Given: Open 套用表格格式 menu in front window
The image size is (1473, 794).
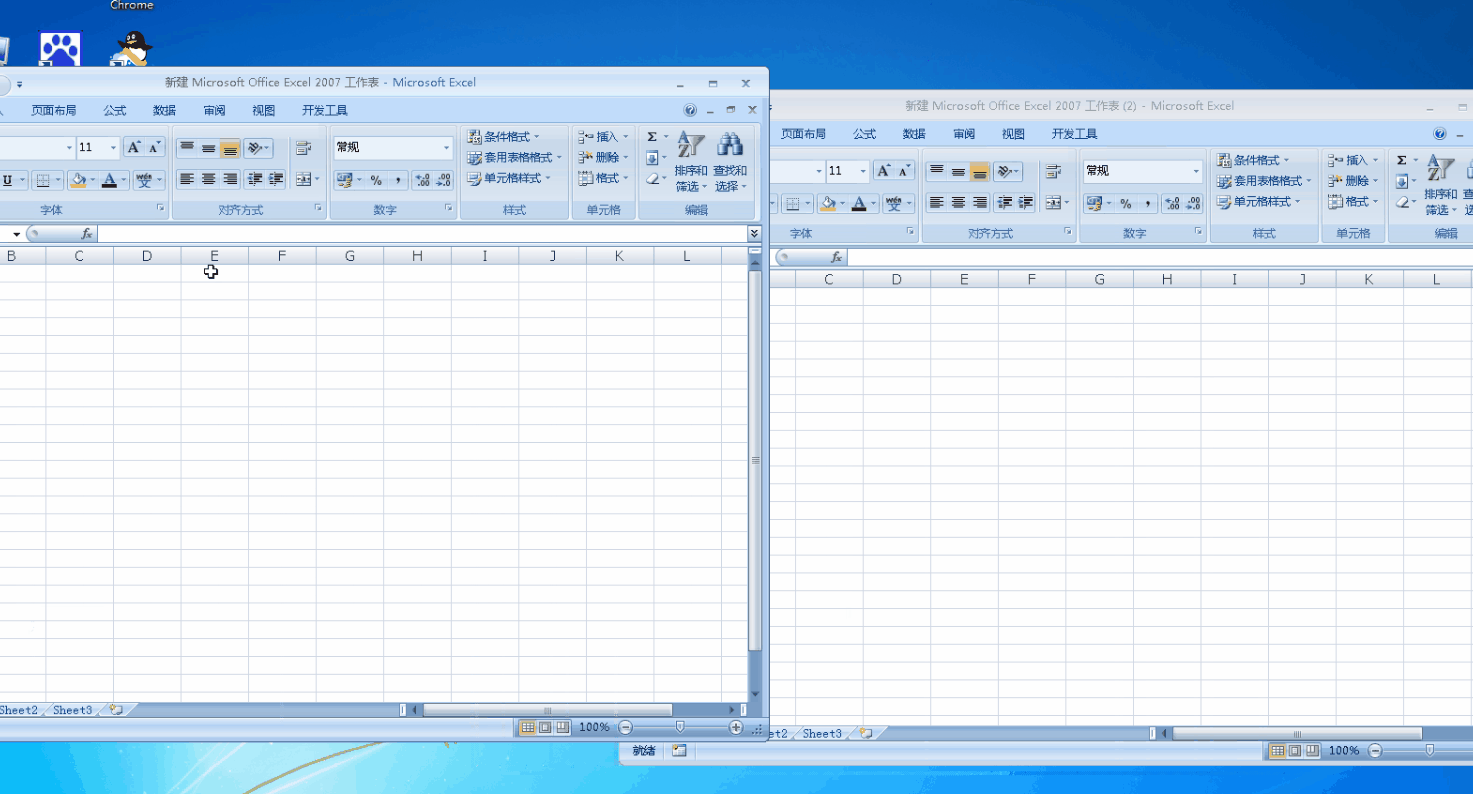Looking at the screenshot, I should [515, 158].
